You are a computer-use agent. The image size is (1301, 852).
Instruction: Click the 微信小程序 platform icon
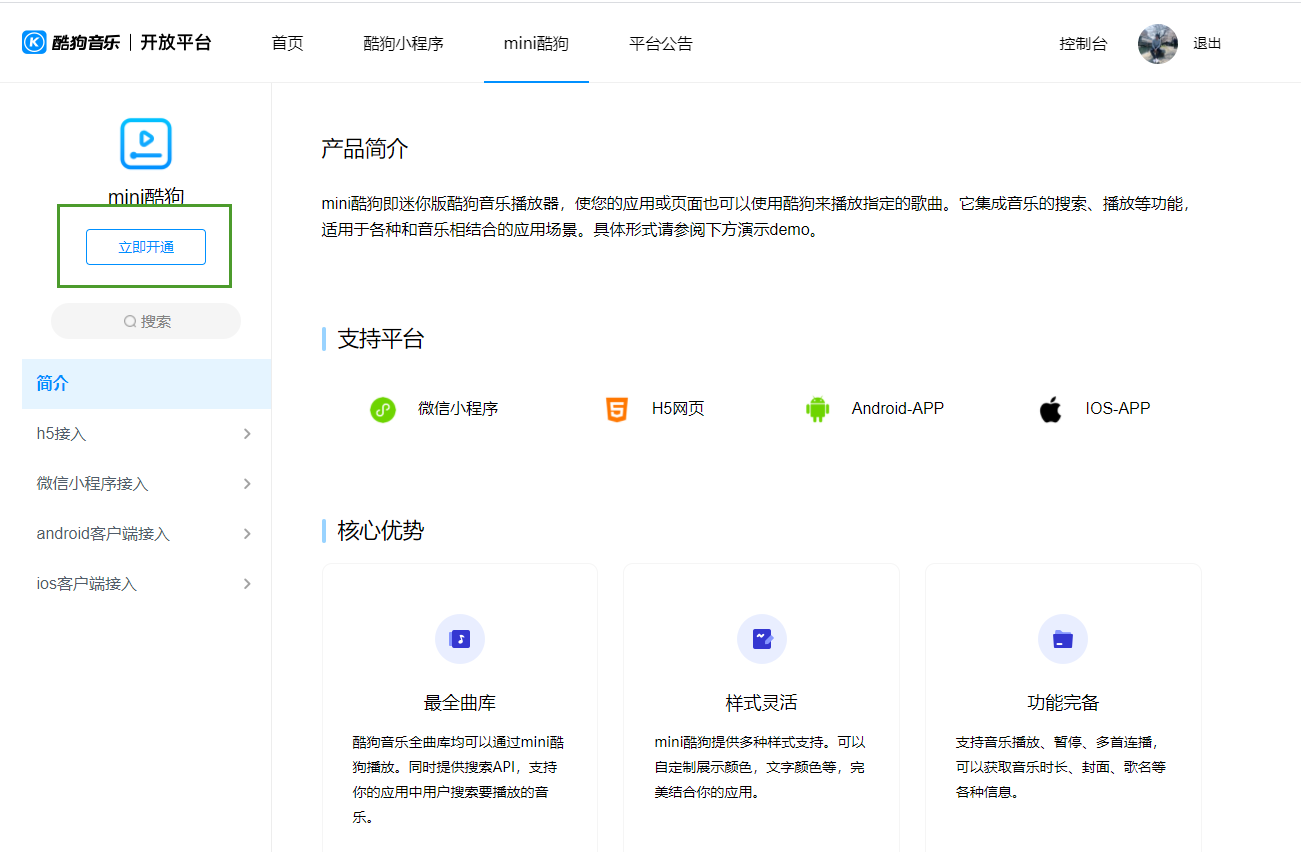[383, 409]
